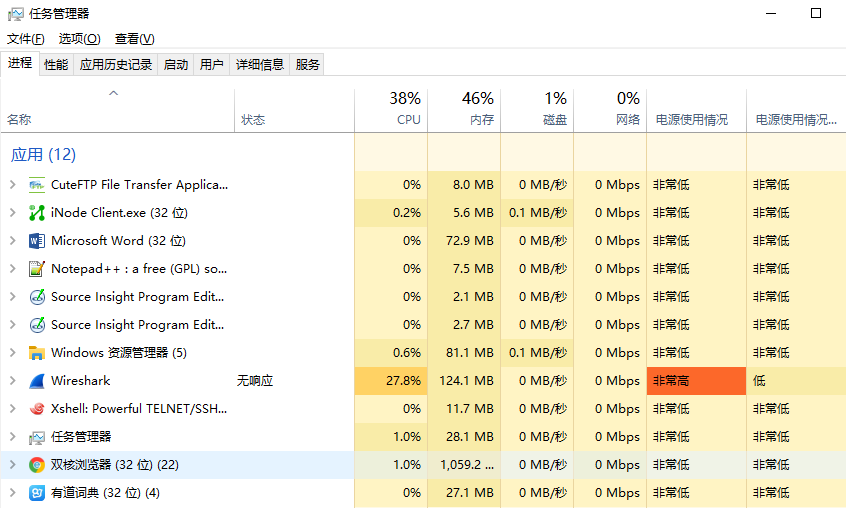Click the 1,059.2 memory value for 双核浏览器

[x=467, y=465]
